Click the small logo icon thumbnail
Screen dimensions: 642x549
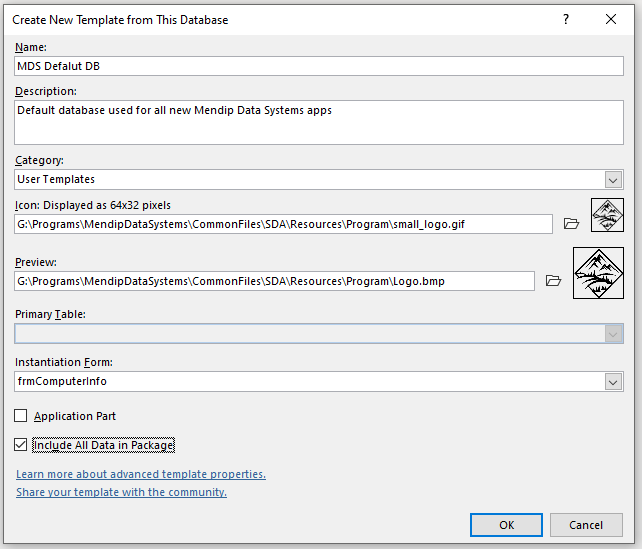coord(607,215)
